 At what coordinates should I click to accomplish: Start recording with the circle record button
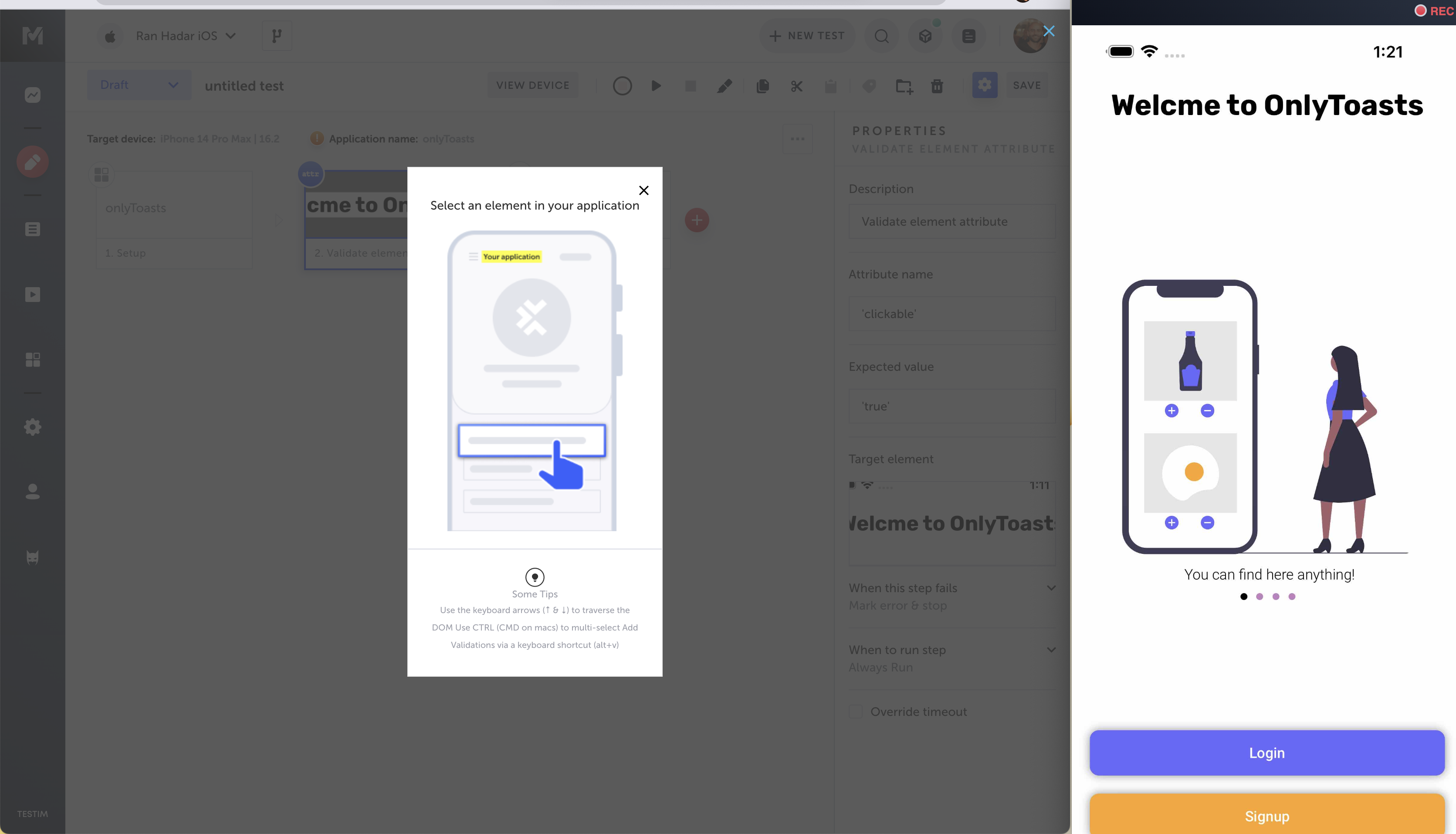623,86
